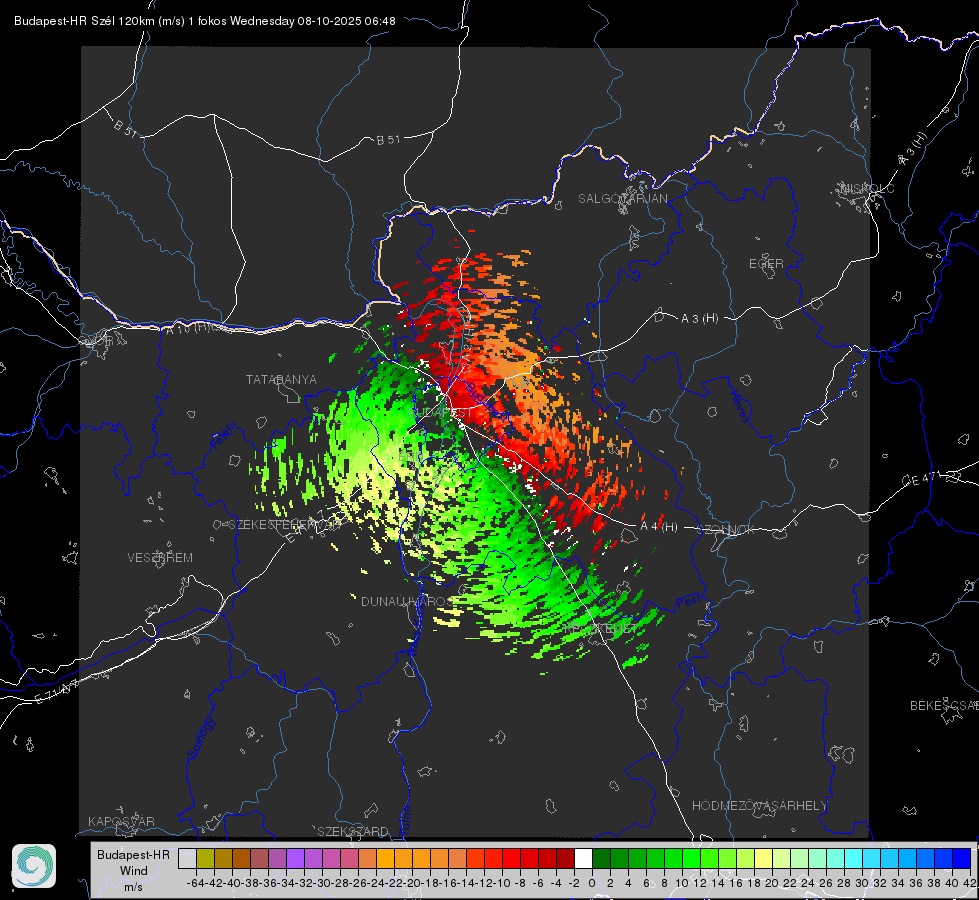This screenshot has width=979, height=900.
Task: Click the MISKOLC city label
Action: coord(867,189)
